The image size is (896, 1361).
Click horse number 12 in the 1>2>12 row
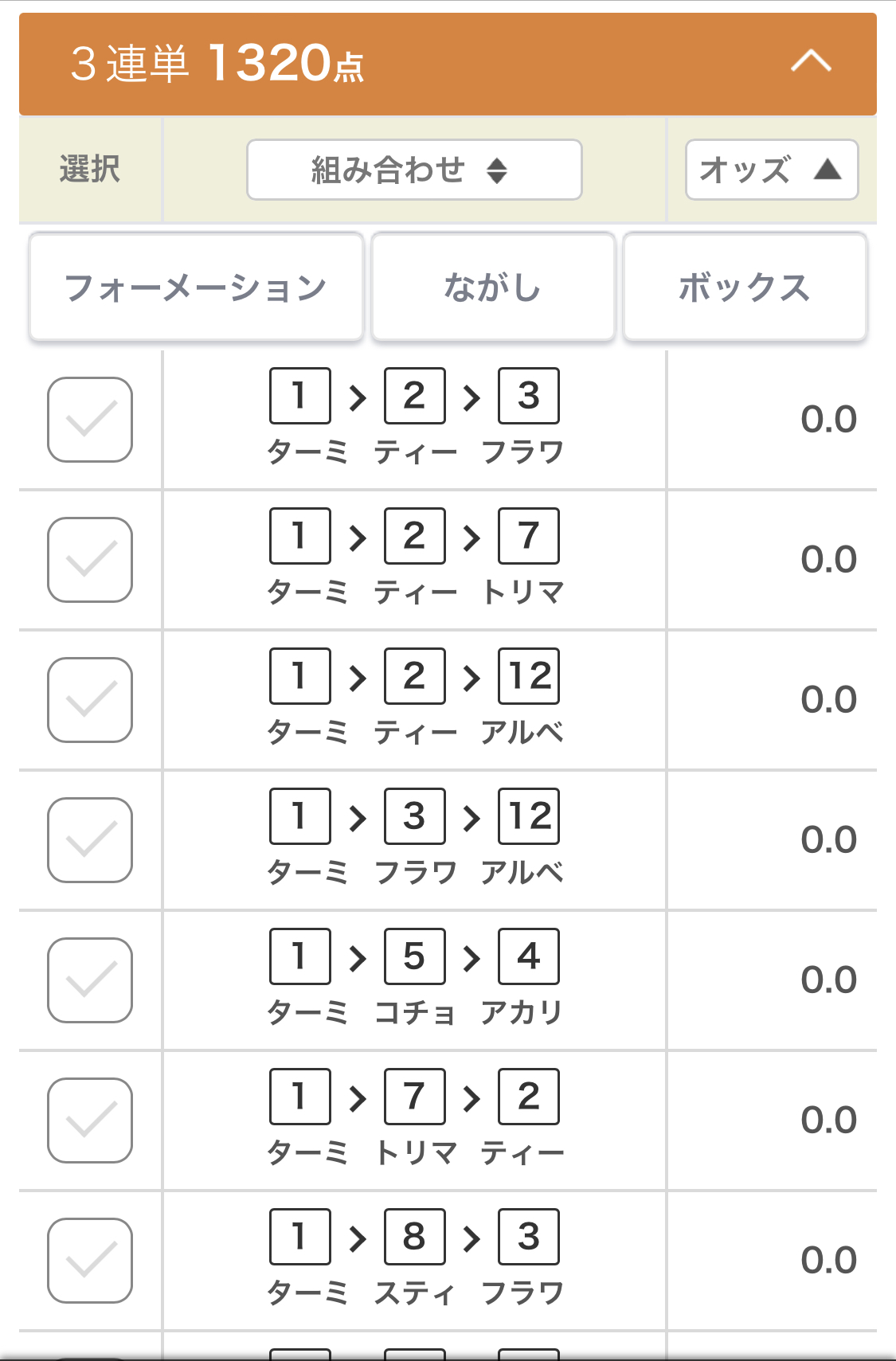tap(529, 676)
